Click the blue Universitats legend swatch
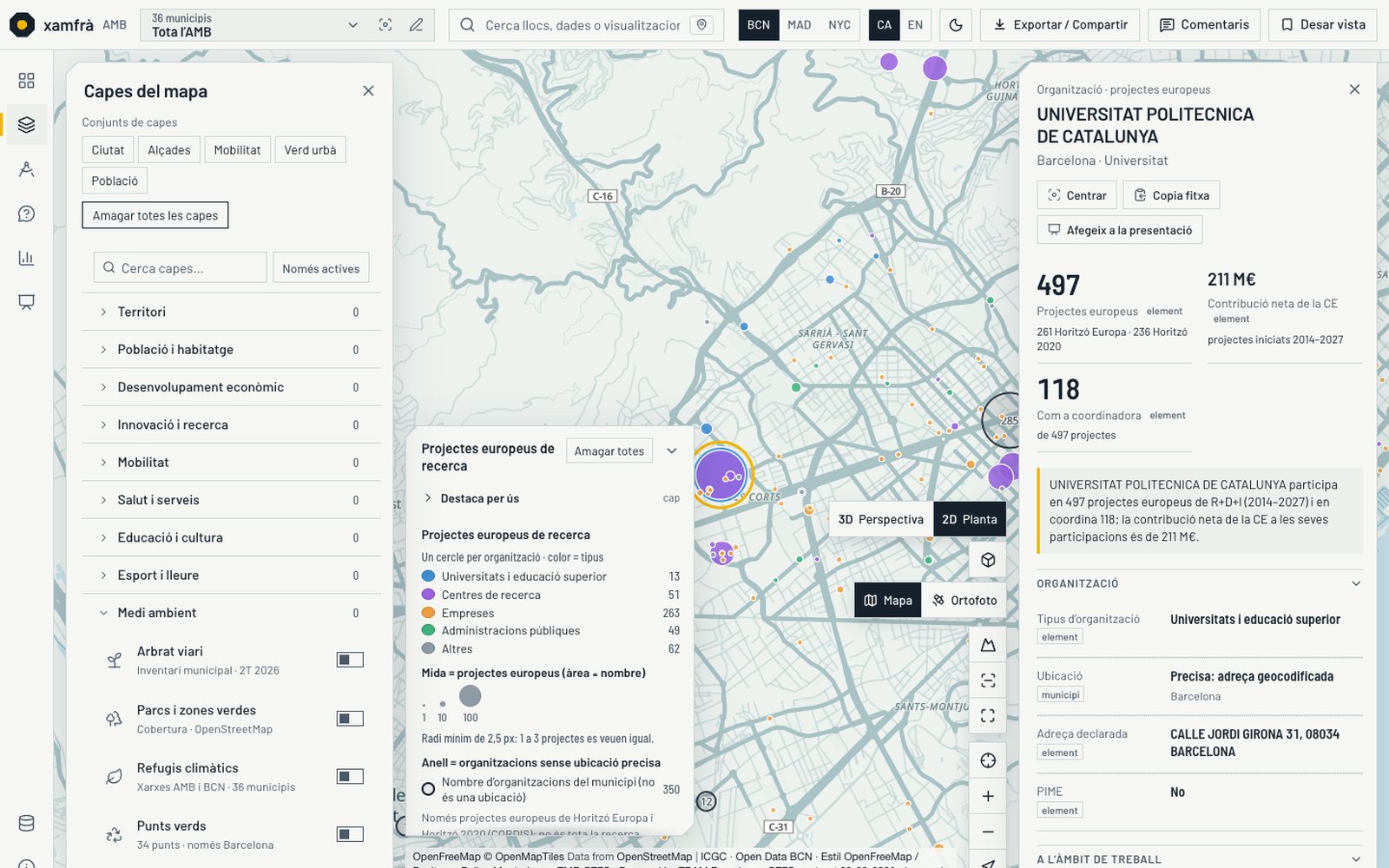 tap(428, 576)
